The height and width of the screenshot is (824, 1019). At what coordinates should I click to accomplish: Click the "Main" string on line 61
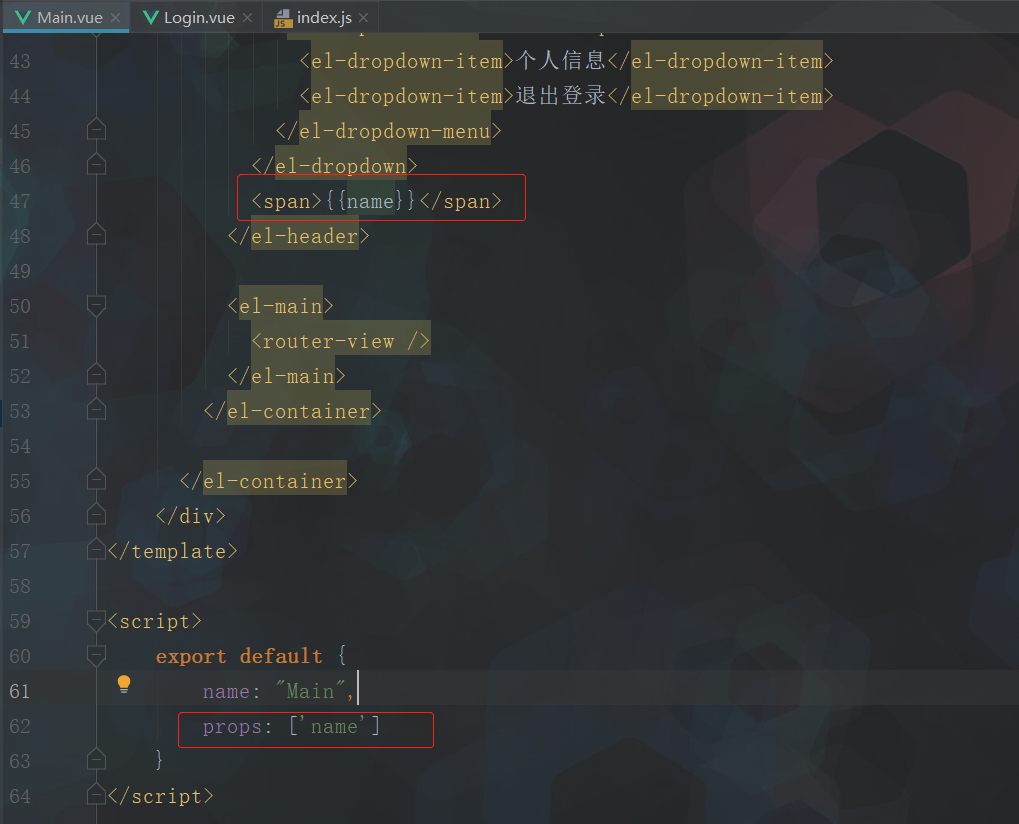click(x=311, y=691)
